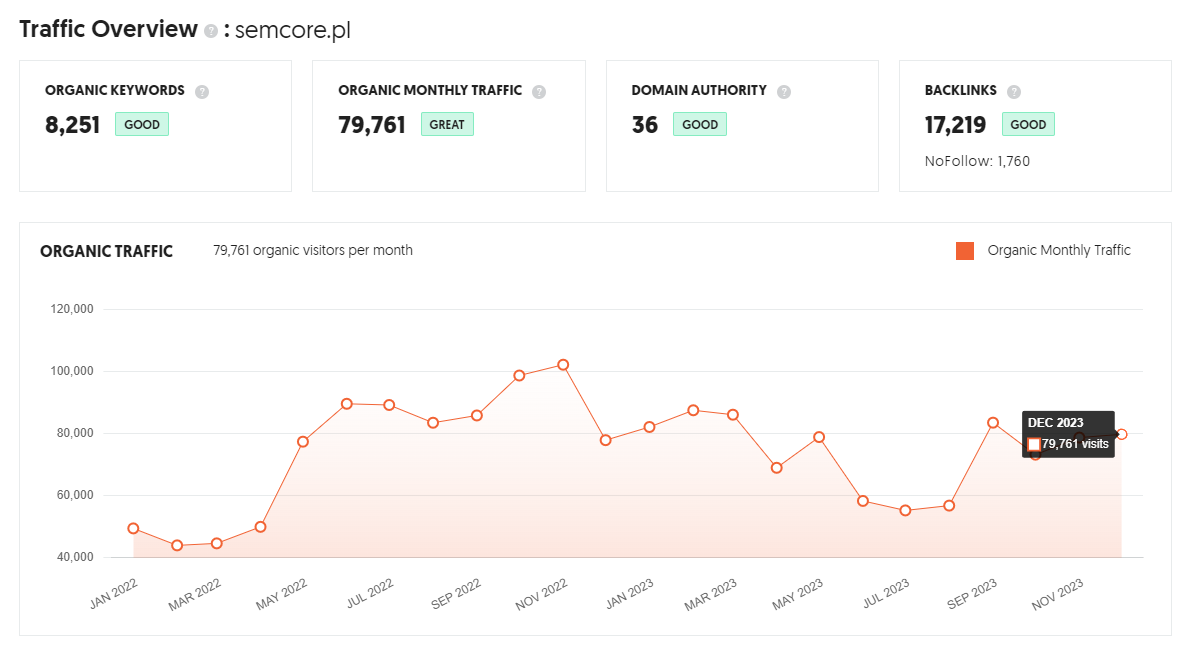Click help icon next to Traffic Overview
This screenshot has height=651, width=1188.
pyautogui.click(x=211, y=31)
